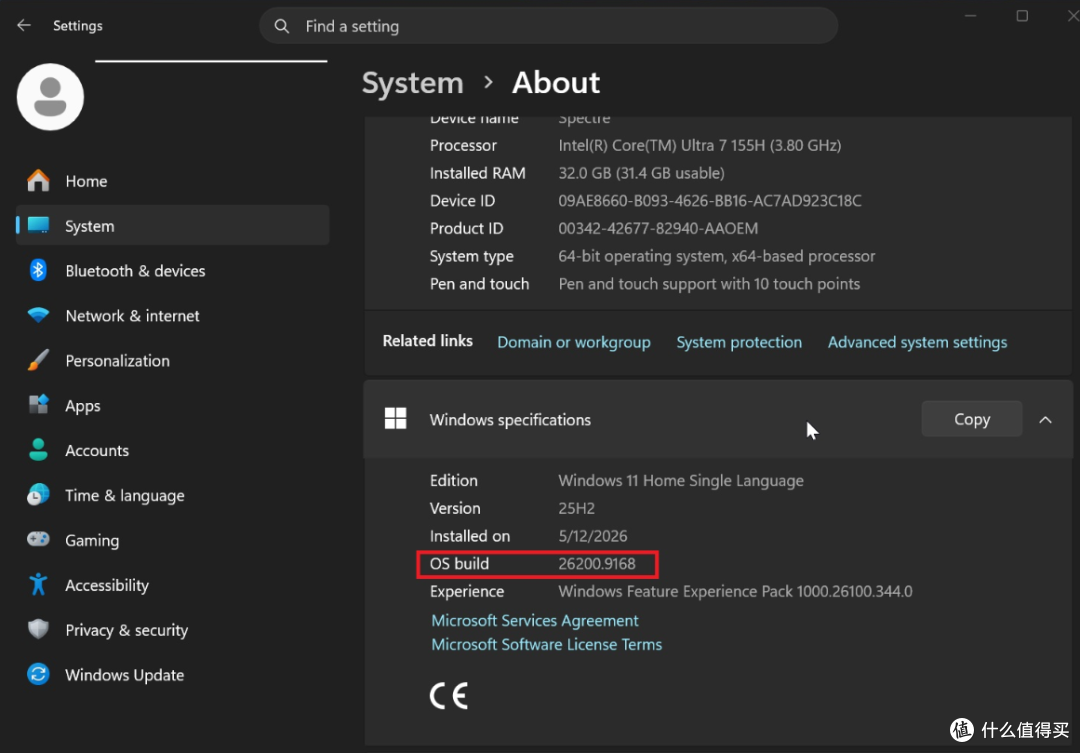Open Advanced system settings link

tap(917, 342)
